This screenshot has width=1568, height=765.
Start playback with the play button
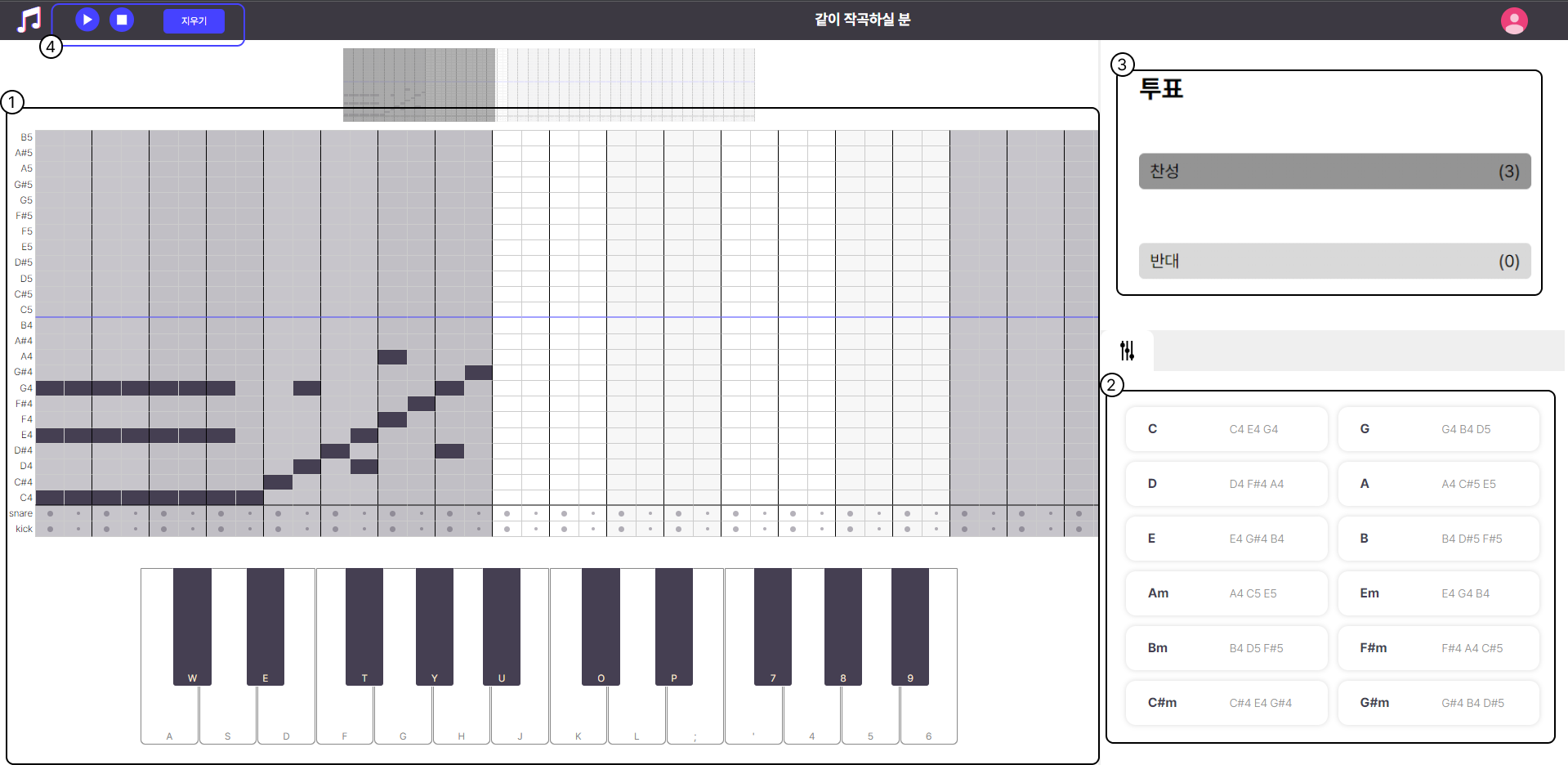pyautogui.click(x=87, y=20)
